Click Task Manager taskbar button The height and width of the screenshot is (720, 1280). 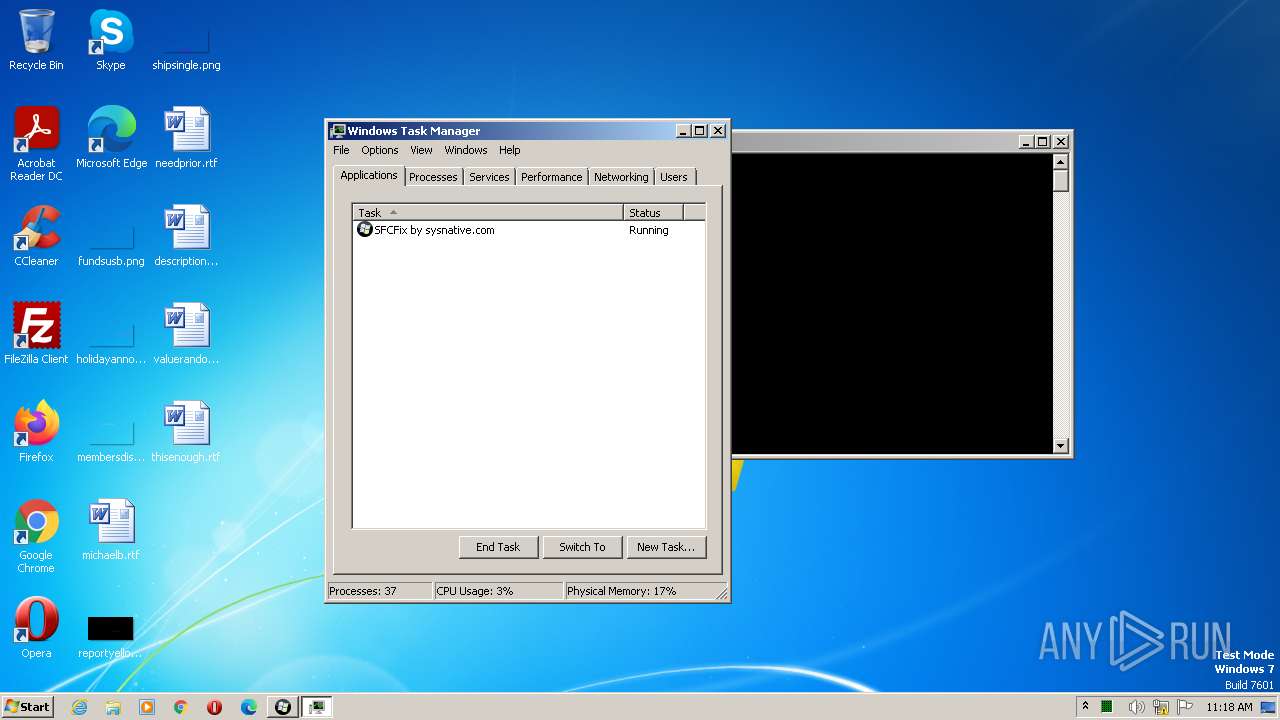tap(317, 707)
